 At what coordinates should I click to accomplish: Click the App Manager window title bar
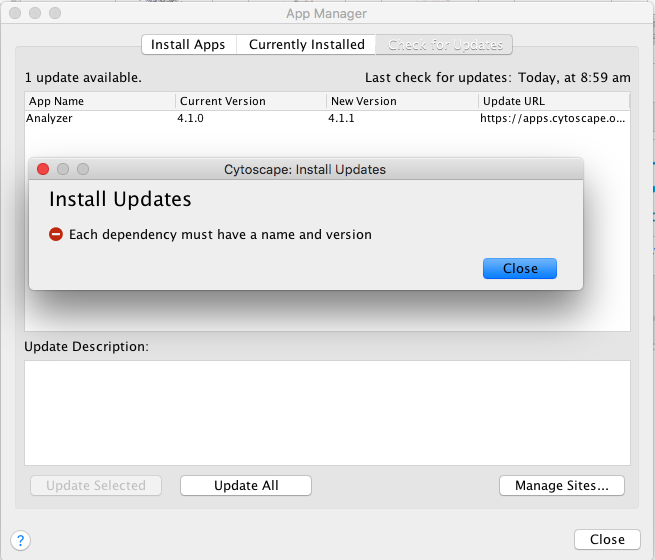327,13
